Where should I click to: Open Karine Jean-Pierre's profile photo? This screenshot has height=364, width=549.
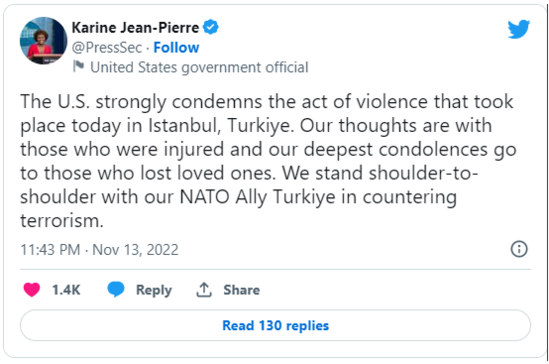(43, 41)
